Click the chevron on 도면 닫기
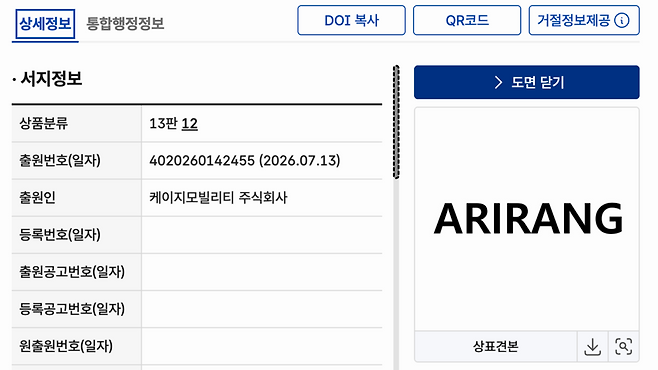This screenshot has height=370, width=658. (498, 82)
